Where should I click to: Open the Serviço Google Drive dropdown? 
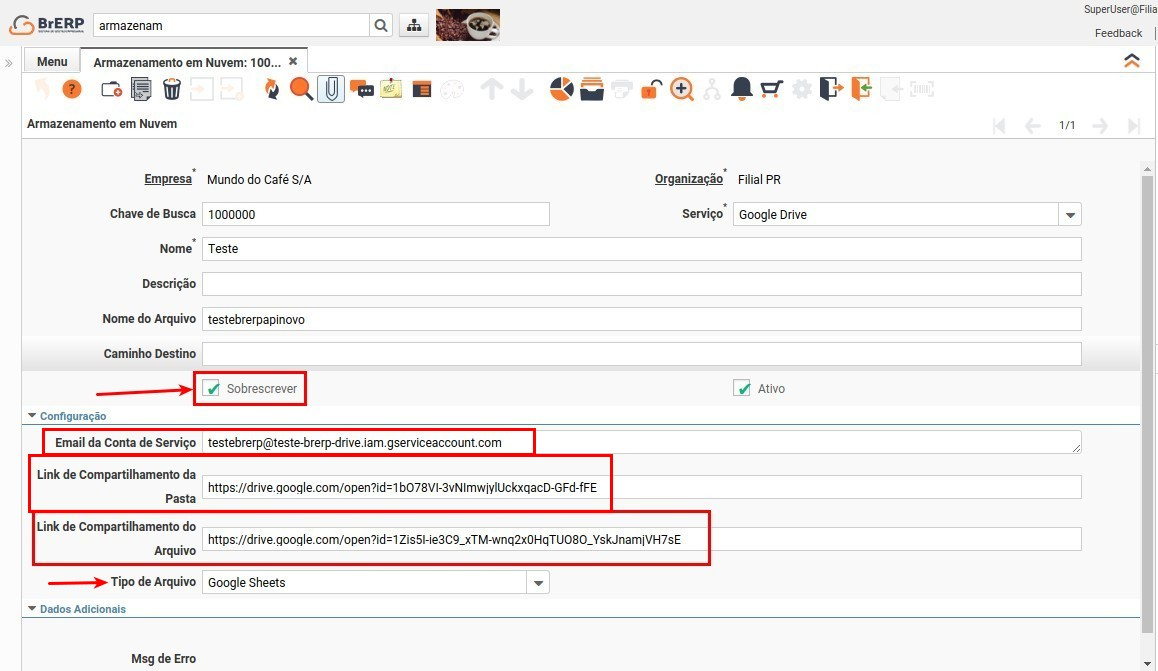pos(1070,215)
